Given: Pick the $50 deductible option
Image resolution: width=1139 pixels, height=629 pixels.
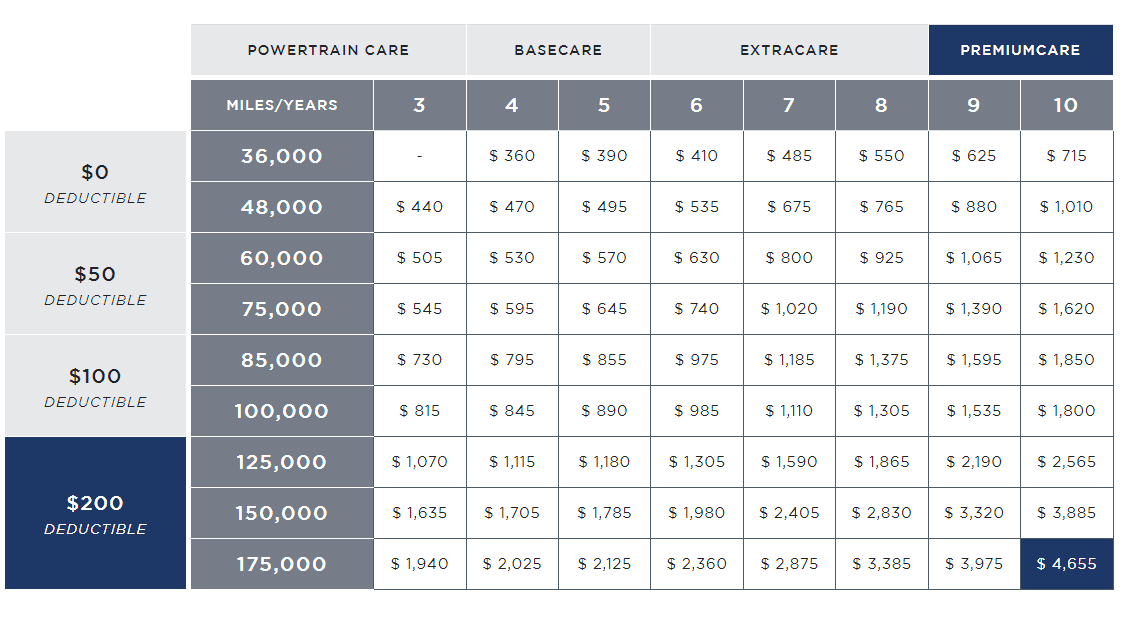Looking at the screenshot, I should [95, 284].
